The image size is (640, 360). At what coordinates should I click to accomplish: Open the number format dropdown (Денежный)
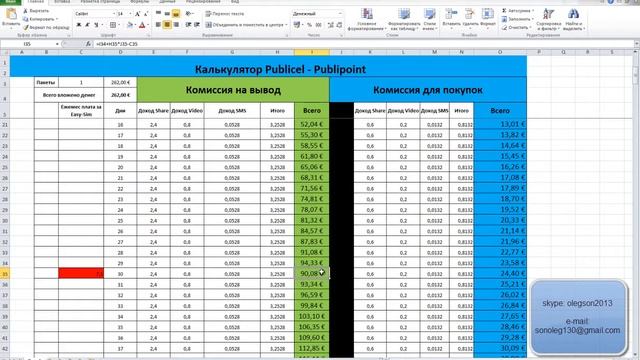340,13
